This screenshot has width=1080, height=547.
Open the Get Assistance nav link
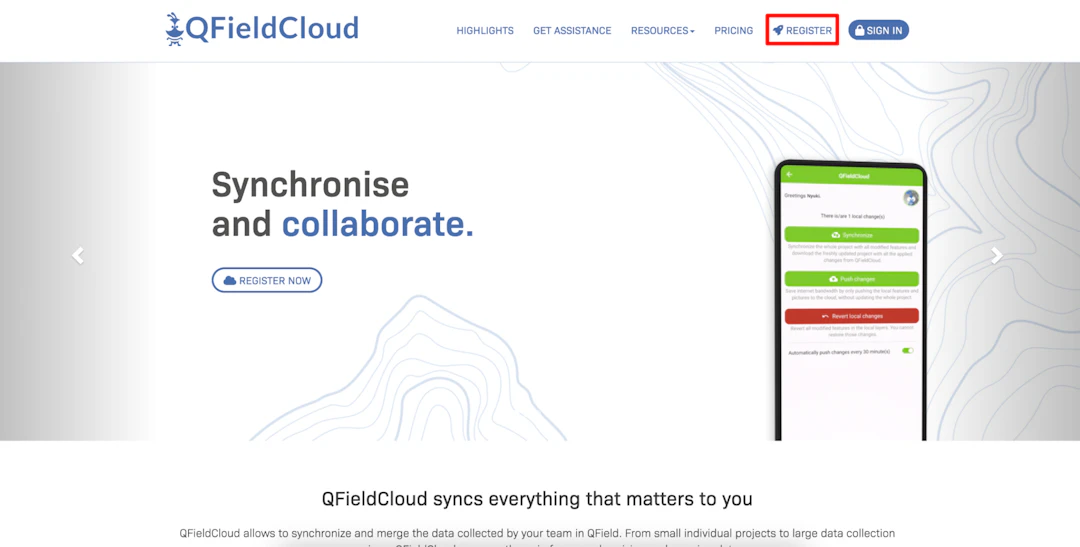coord(572,30)
